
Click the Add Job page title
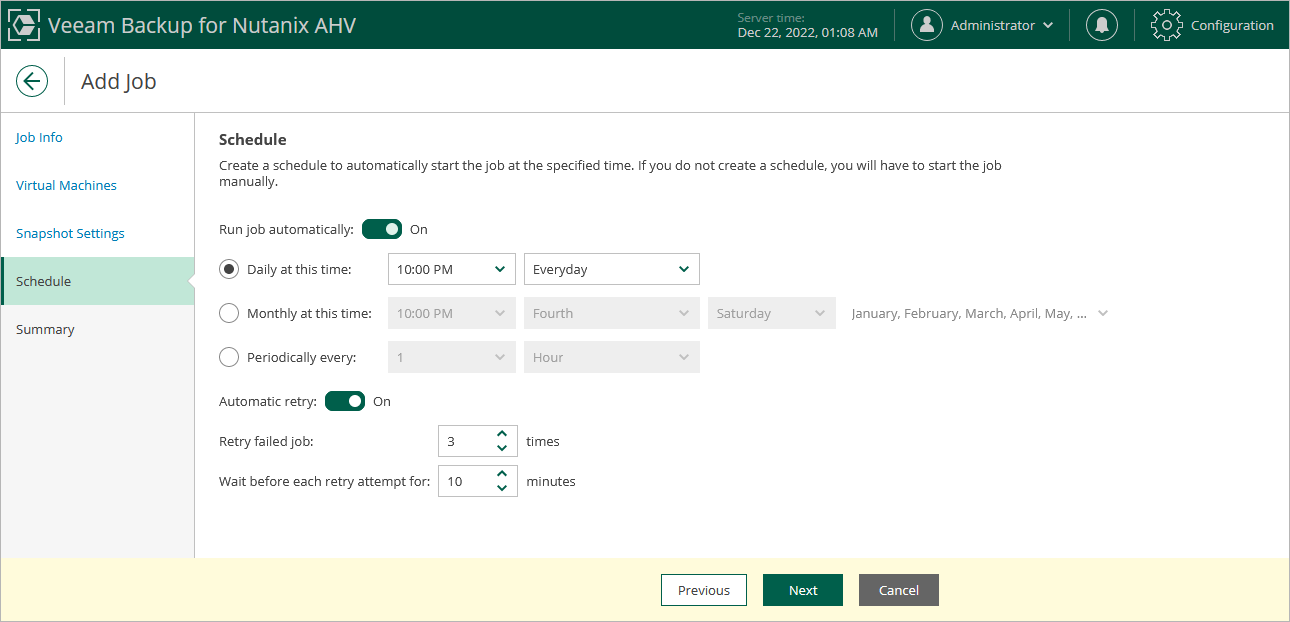pos(119,81)
